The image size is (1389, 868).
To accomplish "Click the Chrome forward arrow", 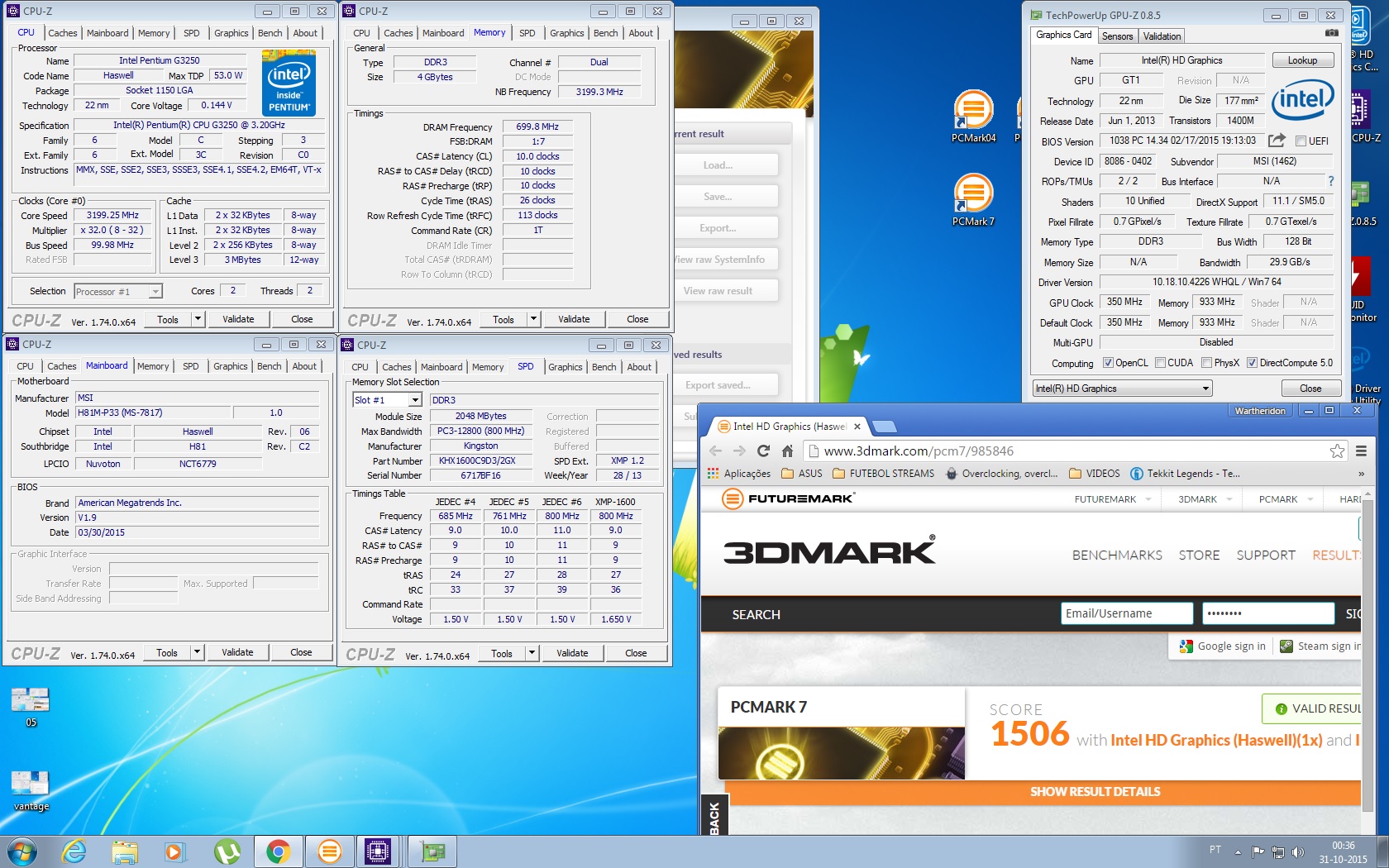I will point(739,451).
